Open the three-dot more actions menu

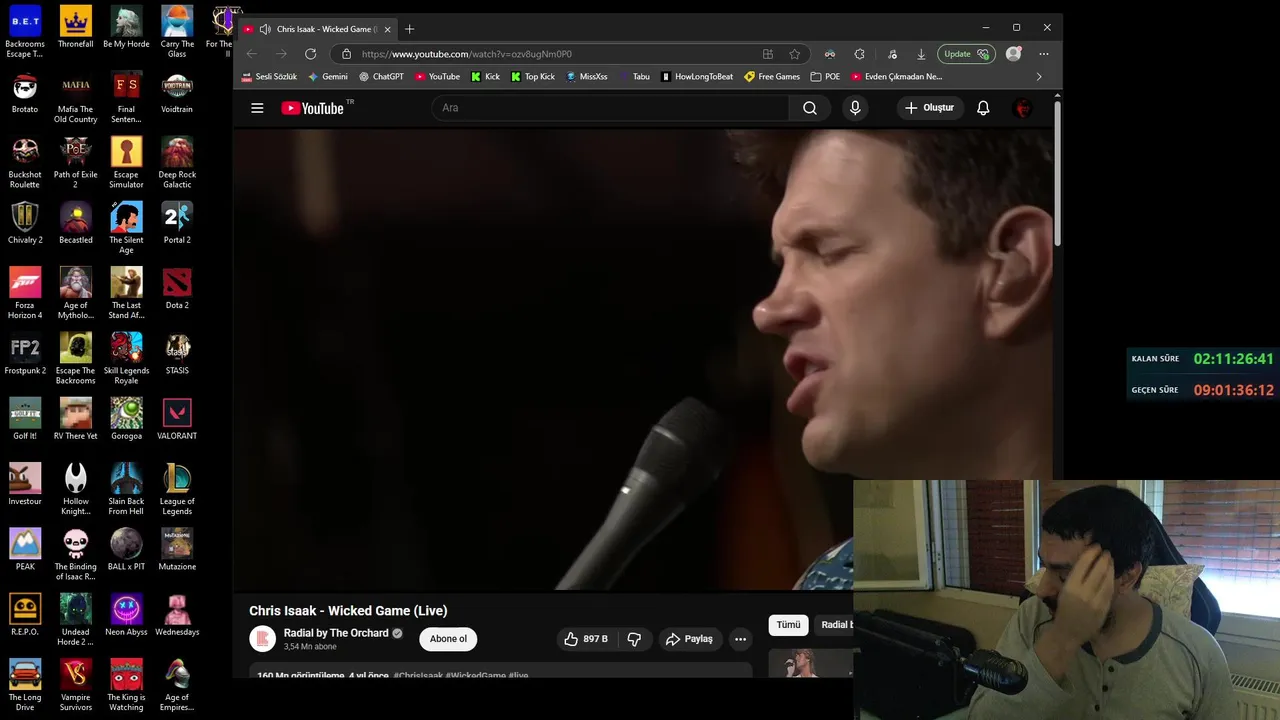(740, 639)
